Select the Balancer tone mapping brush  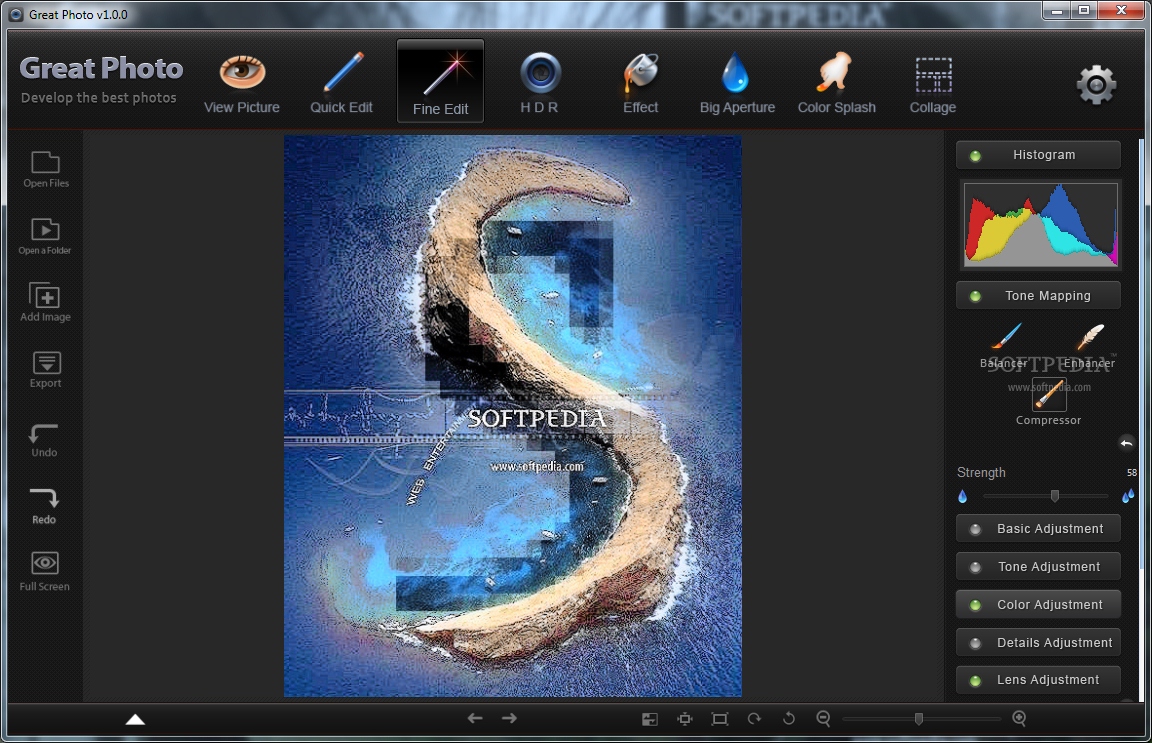tap(1004, 345)
